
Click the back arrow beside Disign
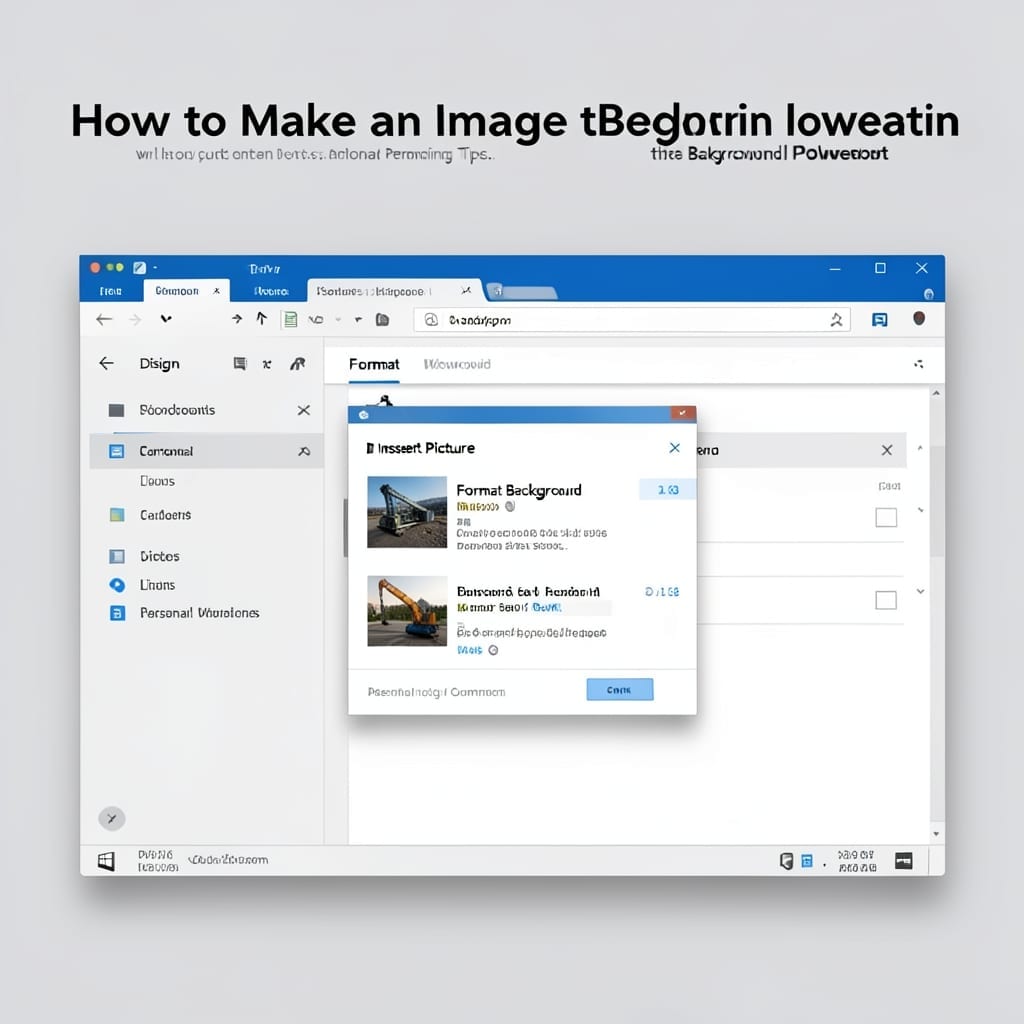(x=106, y=363)
